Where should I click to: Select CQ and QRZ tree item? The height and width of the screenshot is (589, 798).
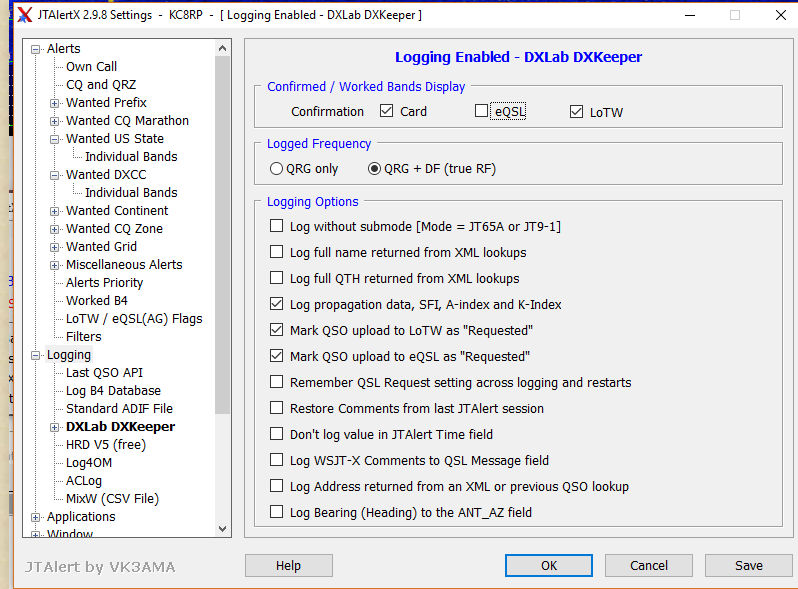(x=101, y=85)
